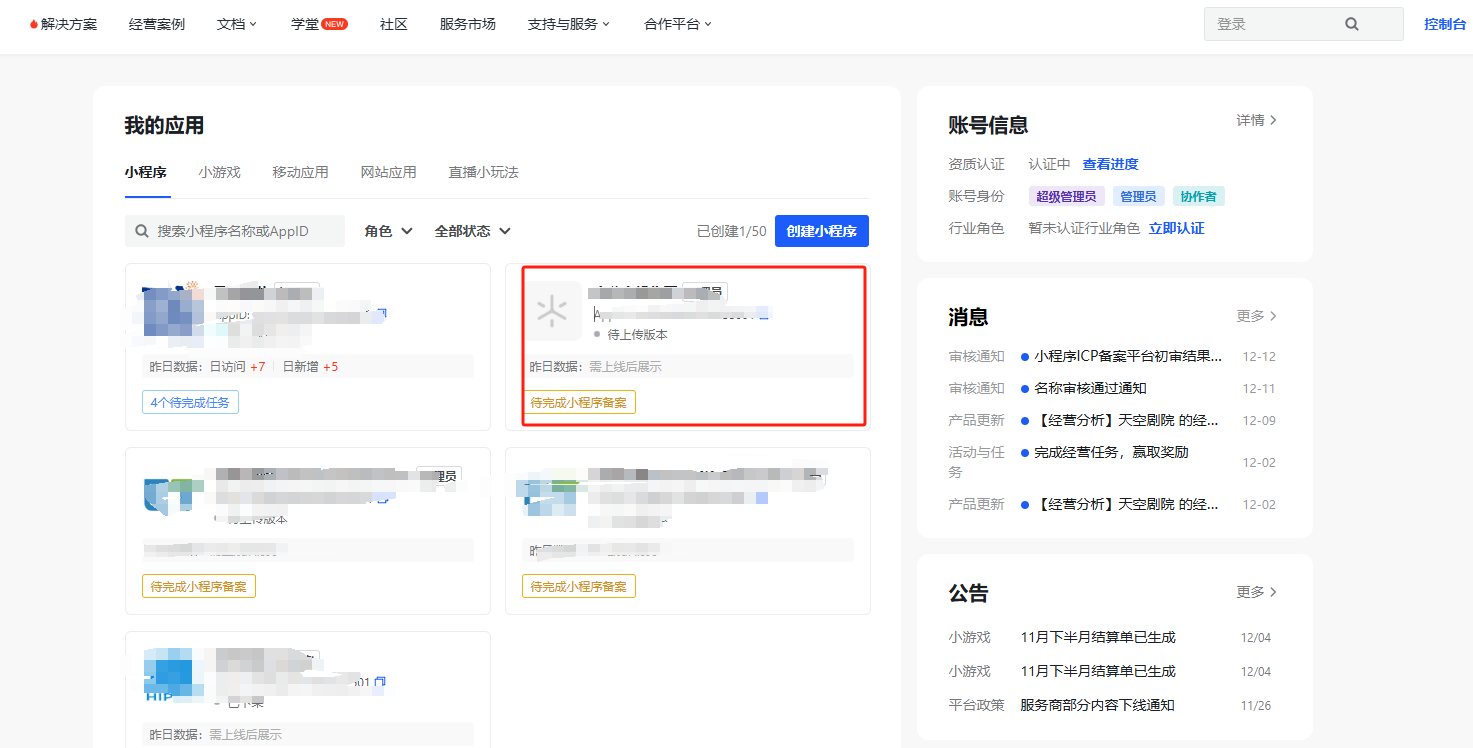Click the 4个待完成任务 tag
The image size is (1473, 748).
[190, 403]
